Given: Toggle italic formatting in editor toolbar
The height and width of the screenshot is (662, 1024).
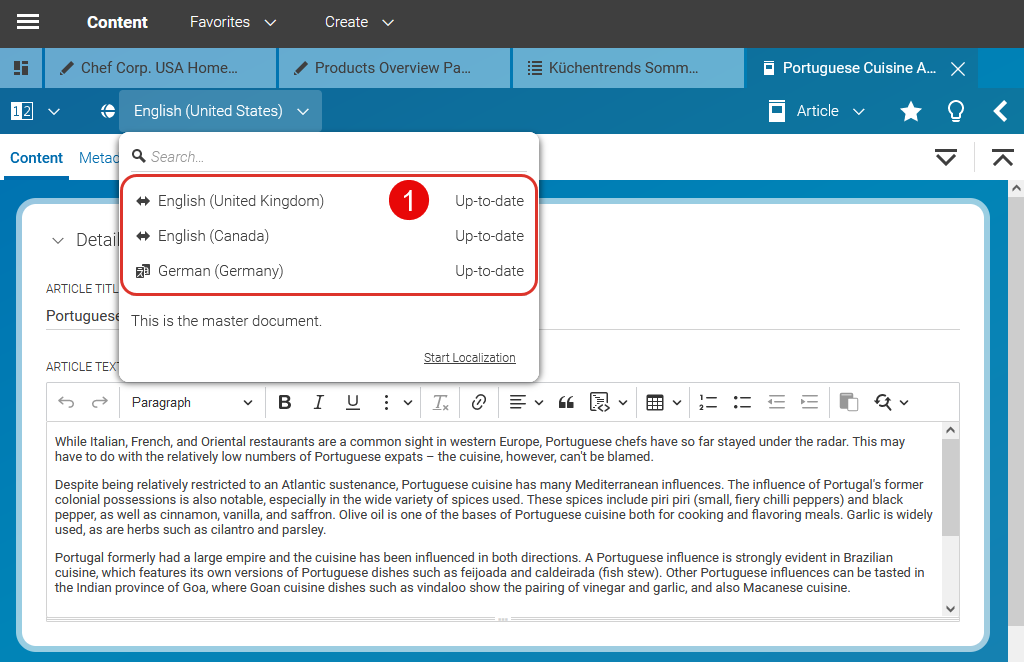Looking at the screenshot, I should pyautogui.click(x=319, y=402).
